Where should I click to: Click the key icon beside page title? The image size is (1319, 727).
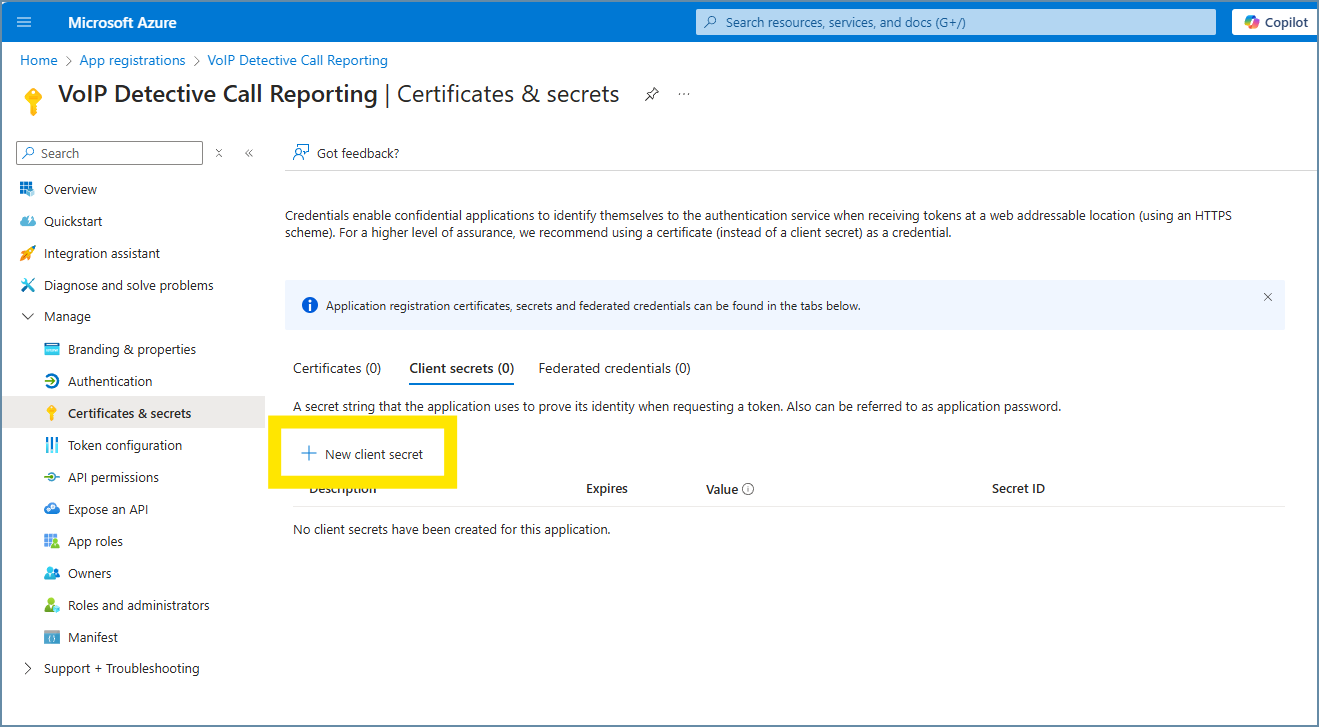(x=33, y=101)
